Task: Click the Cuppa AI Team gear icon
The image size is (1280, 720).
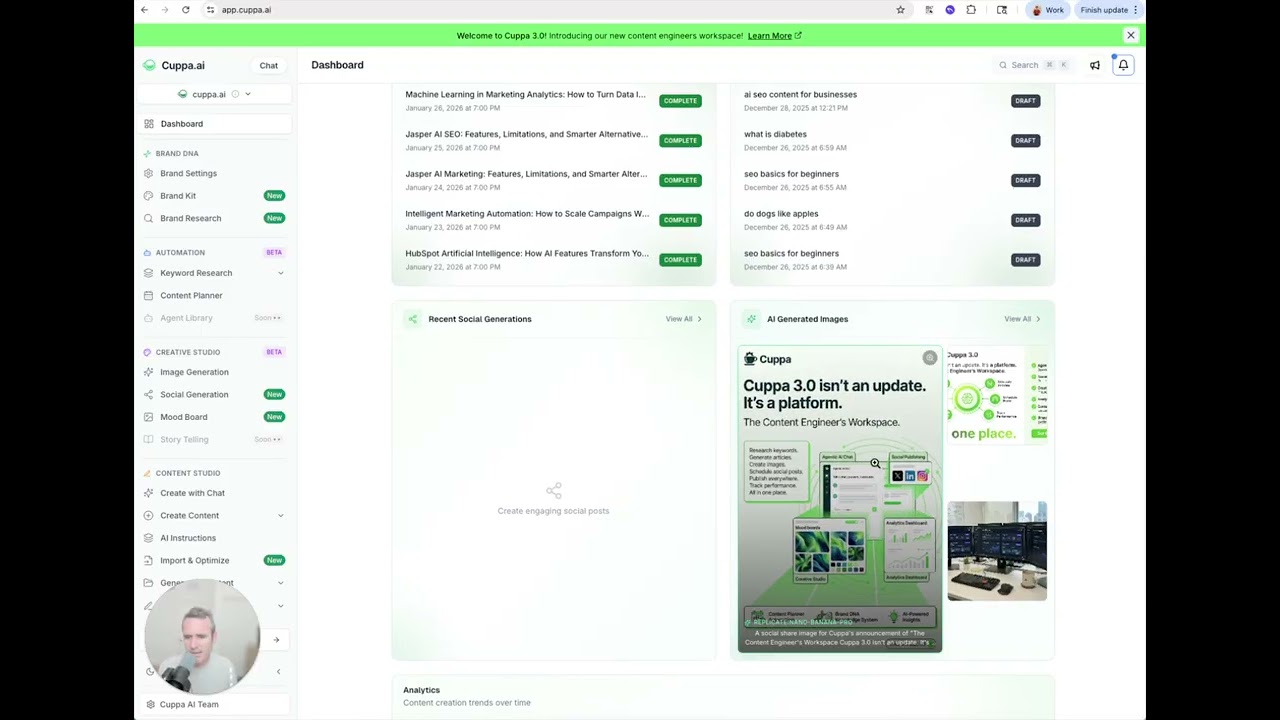Action: [150, 704]
